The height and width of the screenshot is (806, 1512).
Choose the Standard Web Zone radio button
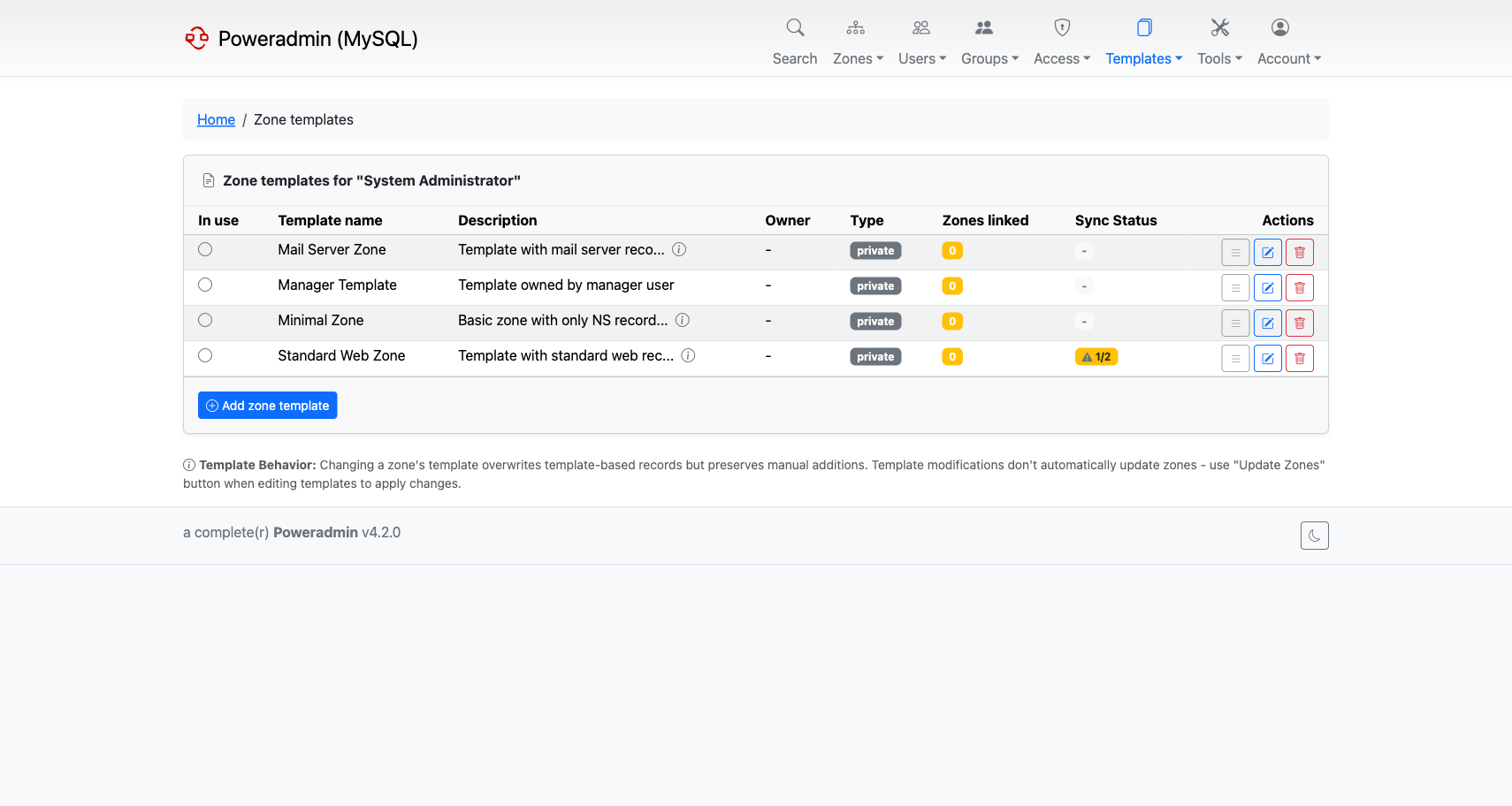(x=205, y=356)
